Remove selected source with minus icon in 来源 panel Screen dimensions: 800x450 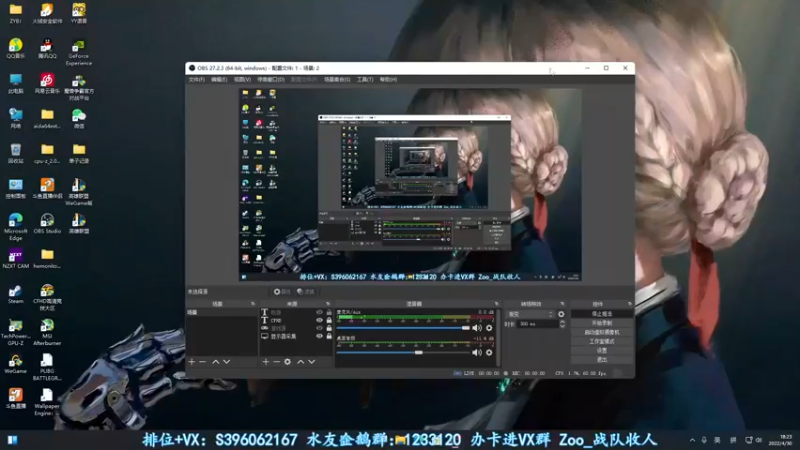tap(276, 362)
